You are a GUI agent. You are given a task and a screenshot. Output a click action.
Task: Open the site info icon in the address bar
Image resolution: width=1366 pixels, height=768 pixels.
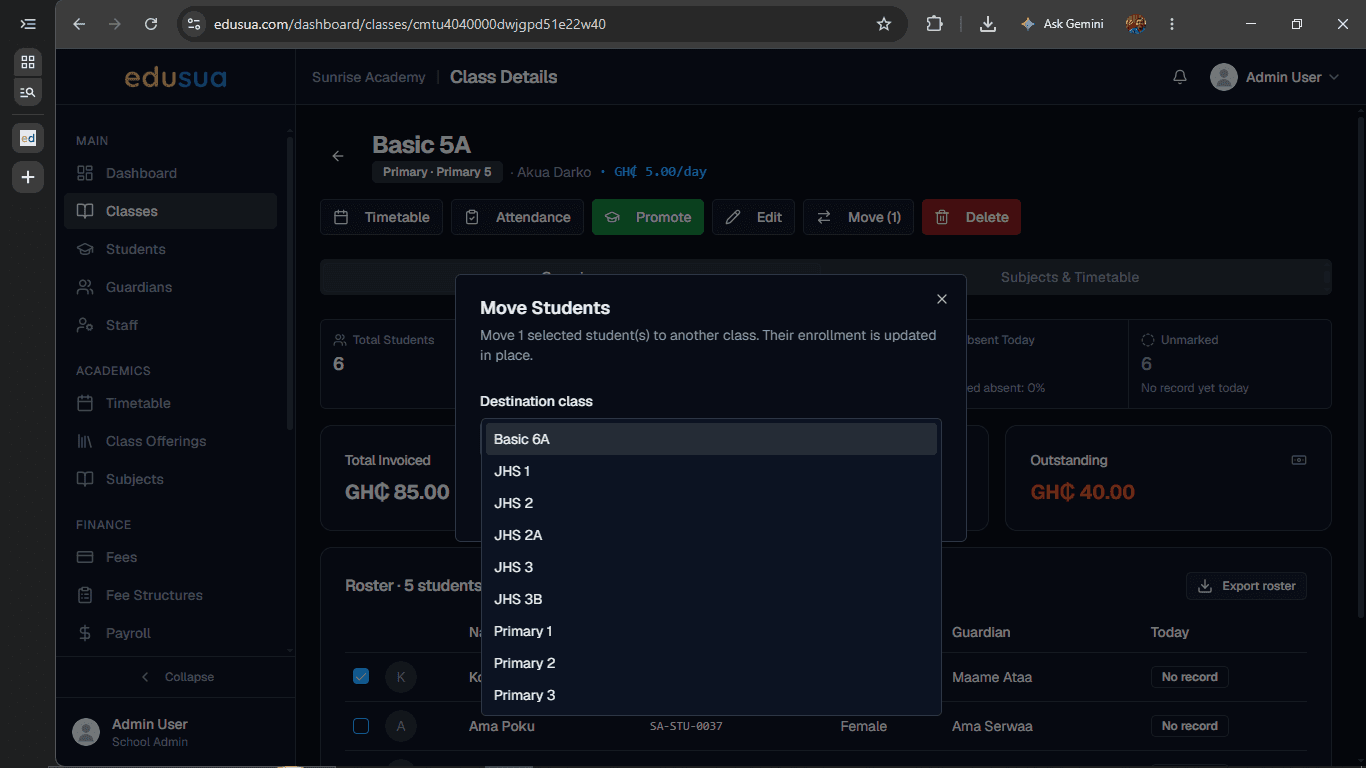(x=194, y=24)
